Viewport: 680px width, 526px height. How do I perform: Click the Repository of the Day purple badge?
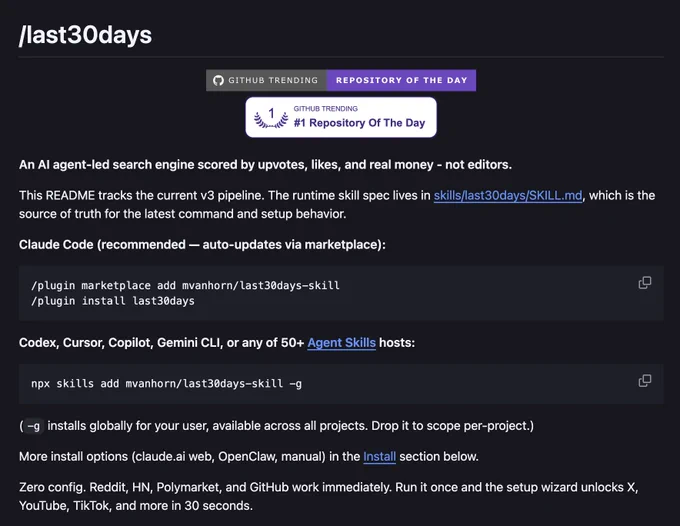click(402, 80)
